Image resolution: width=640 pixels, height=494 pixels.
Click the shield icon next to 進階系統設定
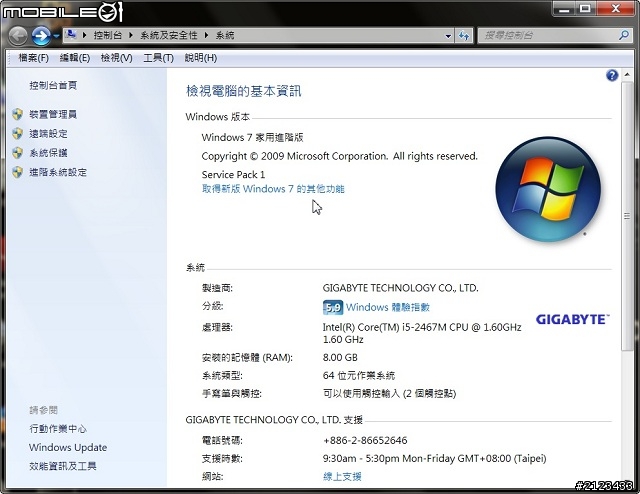(x=18, y=172)
